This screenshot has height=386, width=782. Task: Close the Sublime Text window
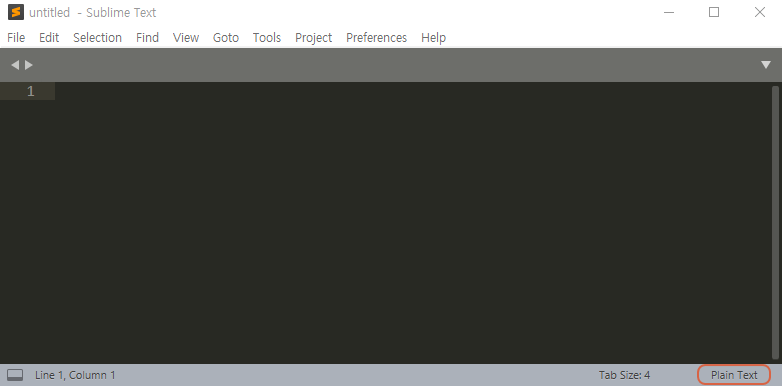click(760, 12)
